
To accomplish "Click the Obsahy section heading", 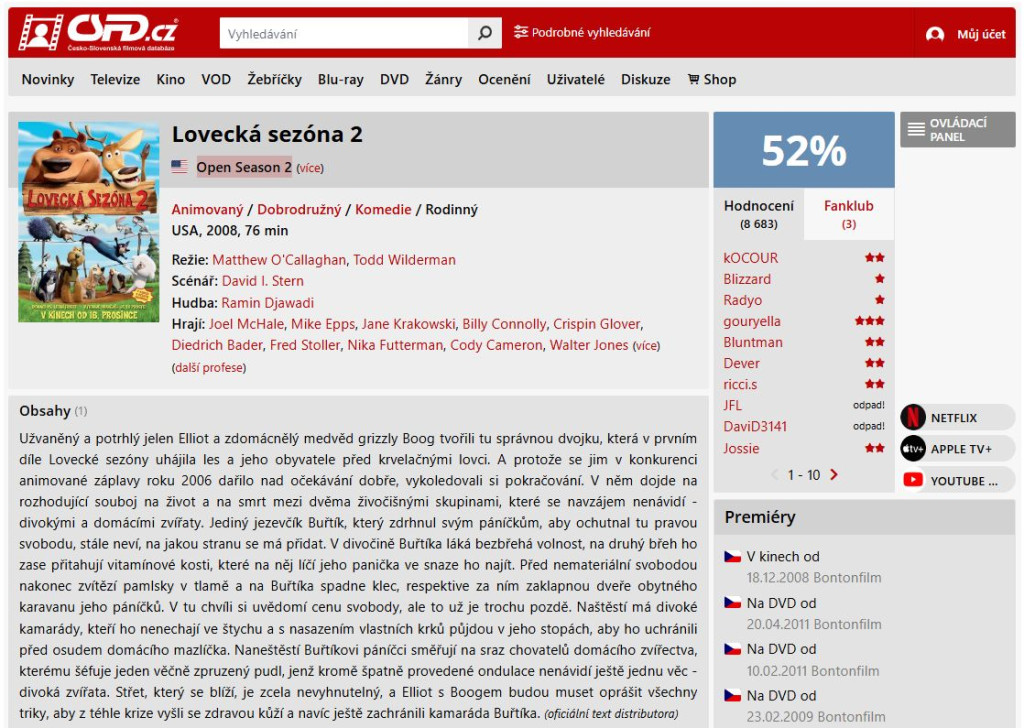I will click(44, 411).
